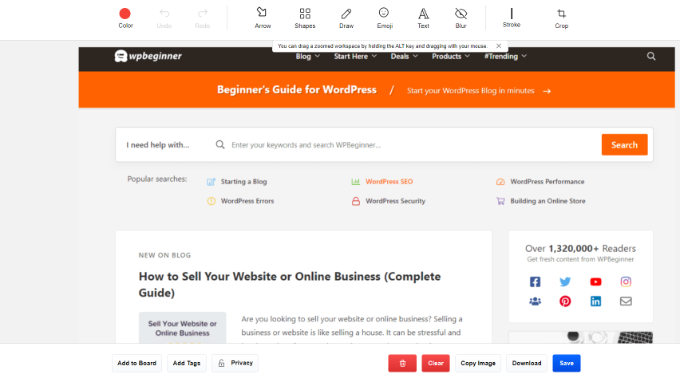Click the blue Save button
Image resolution: width=680 pixels, height=378 pixels.
pos(566,363)
